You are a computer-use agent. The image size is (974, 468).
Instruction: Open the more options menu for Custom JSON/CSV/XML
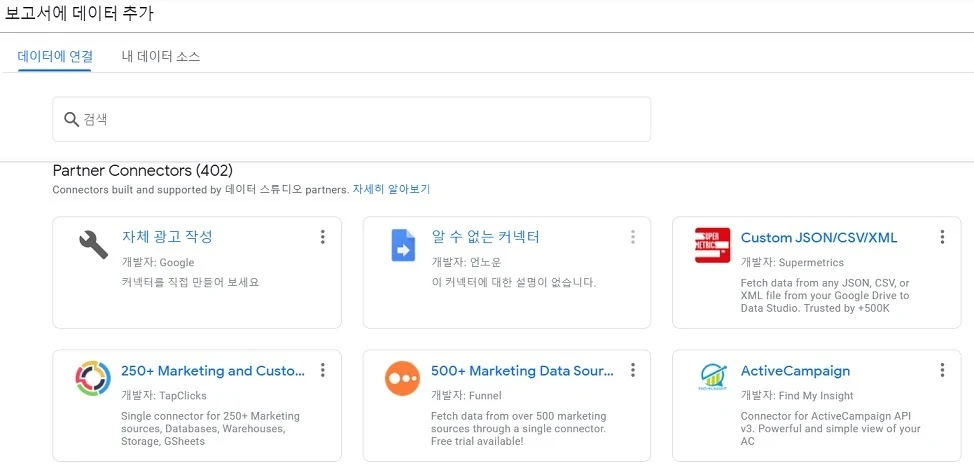tap(942, 237)
